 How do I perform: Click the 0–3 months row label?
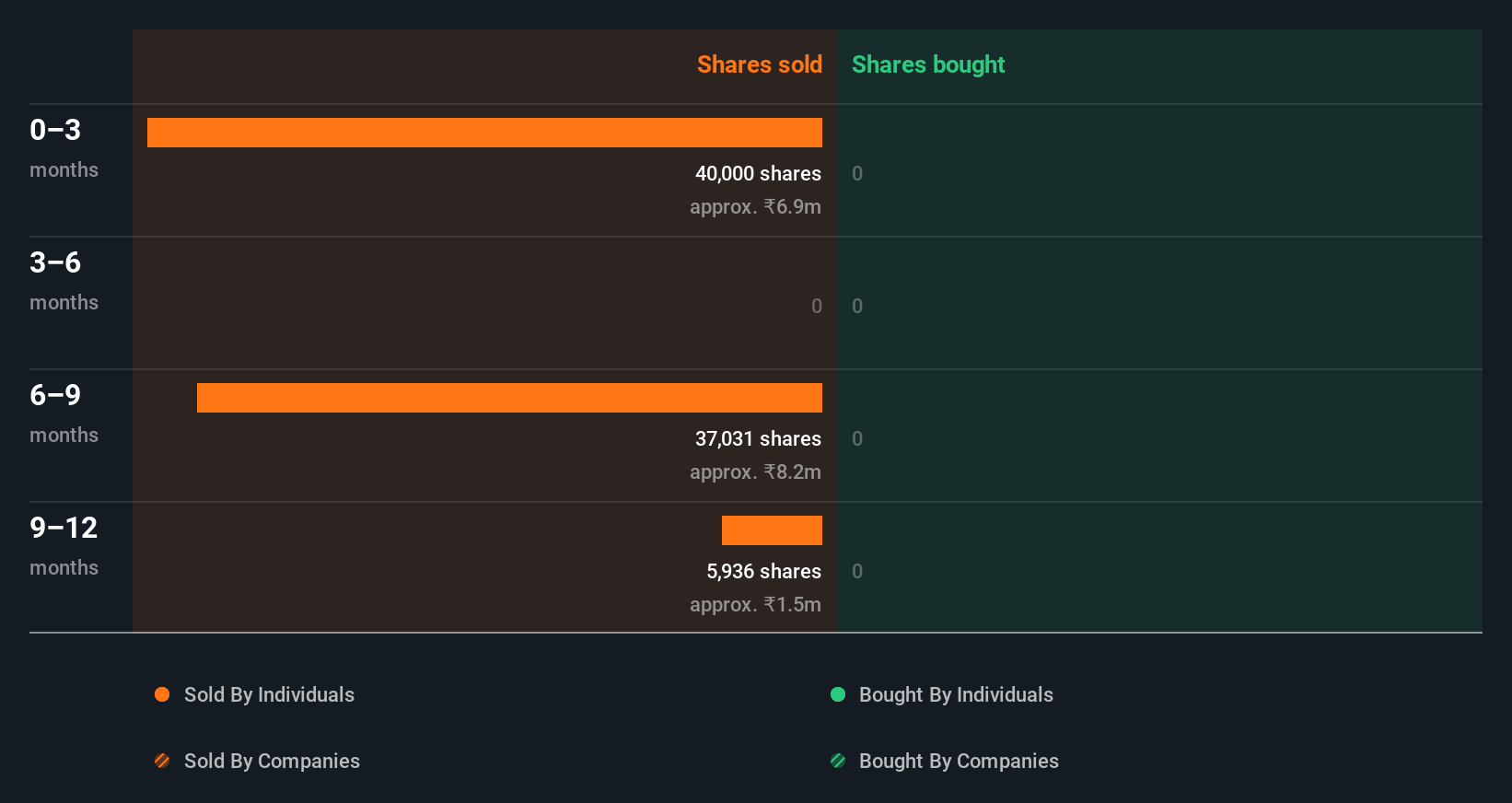[x=64, y=148]
